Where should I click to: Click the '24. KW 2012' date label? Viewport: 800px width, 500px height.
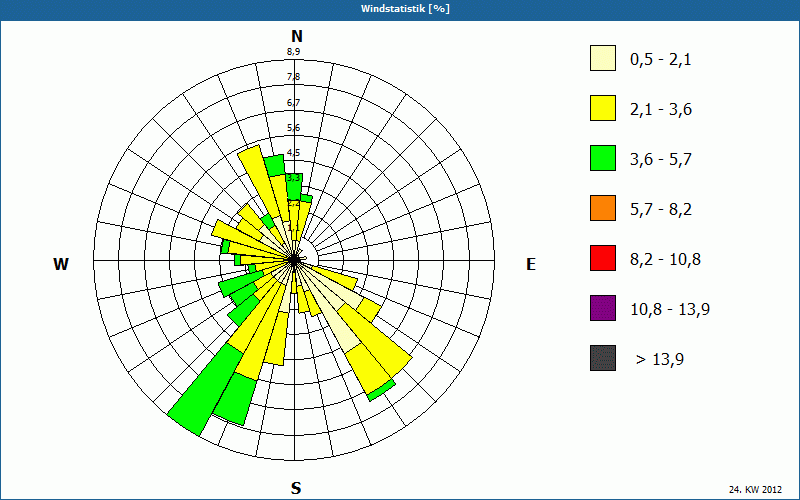tap(756, 489)
